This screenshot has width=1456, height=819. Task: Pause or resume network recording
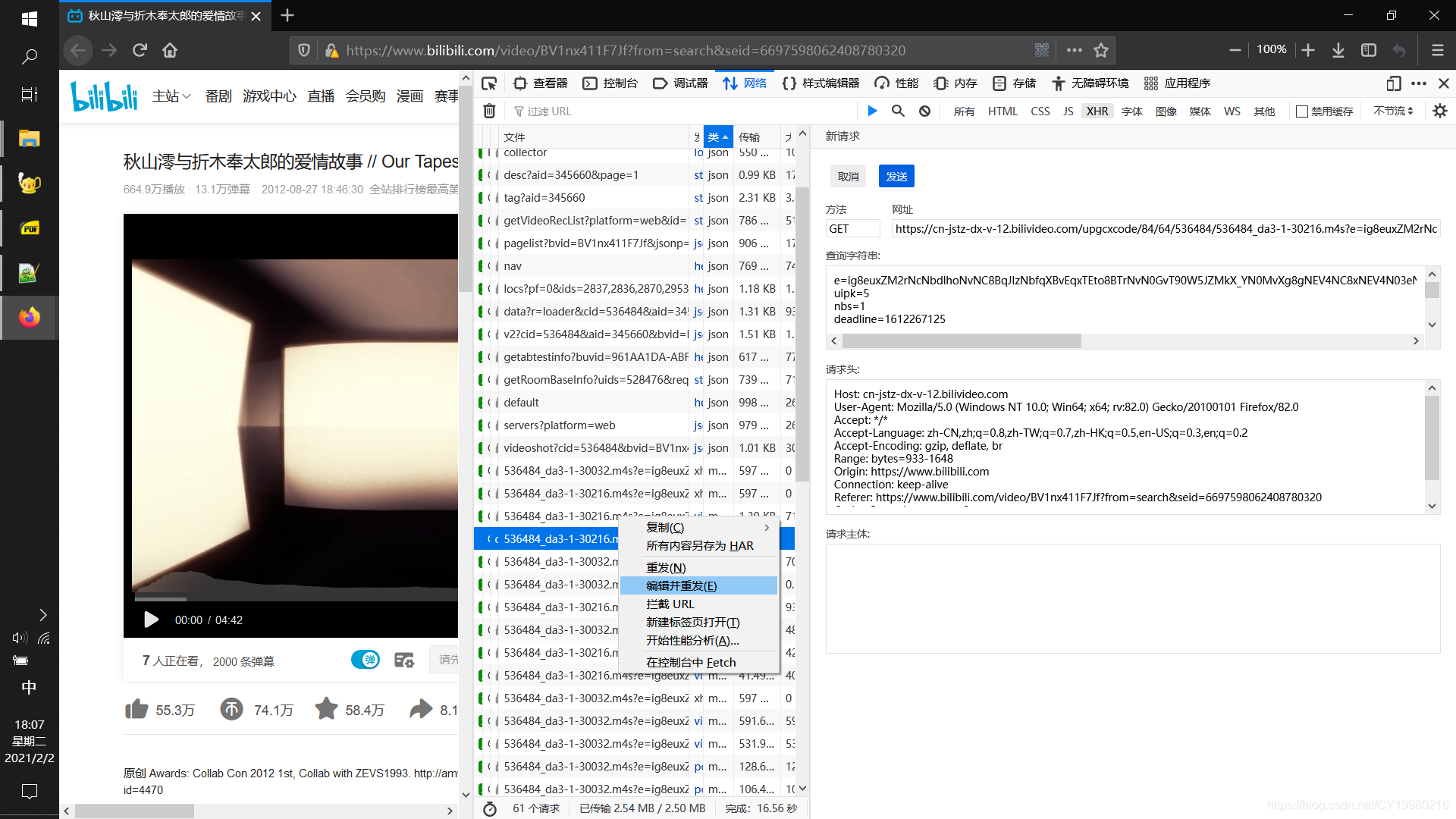coord(873,111)
